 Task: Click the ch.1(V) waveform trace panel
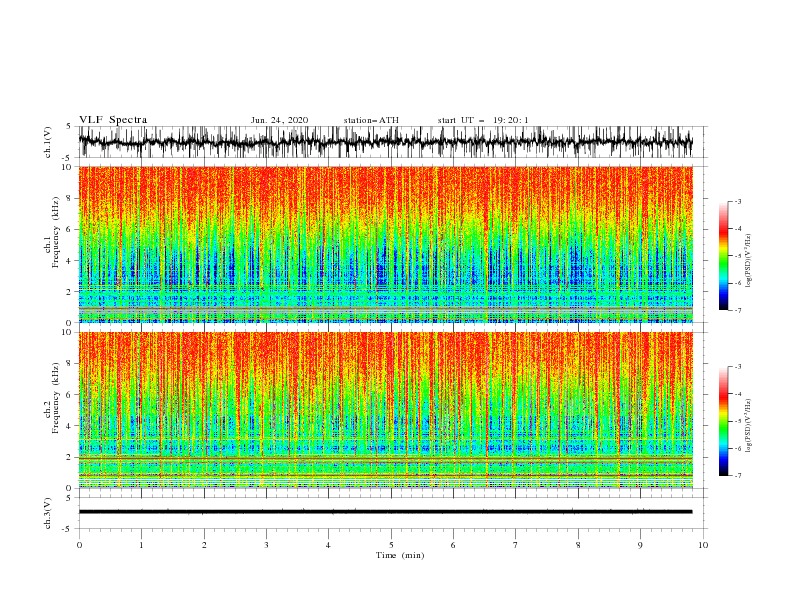(x=385, y=142)
